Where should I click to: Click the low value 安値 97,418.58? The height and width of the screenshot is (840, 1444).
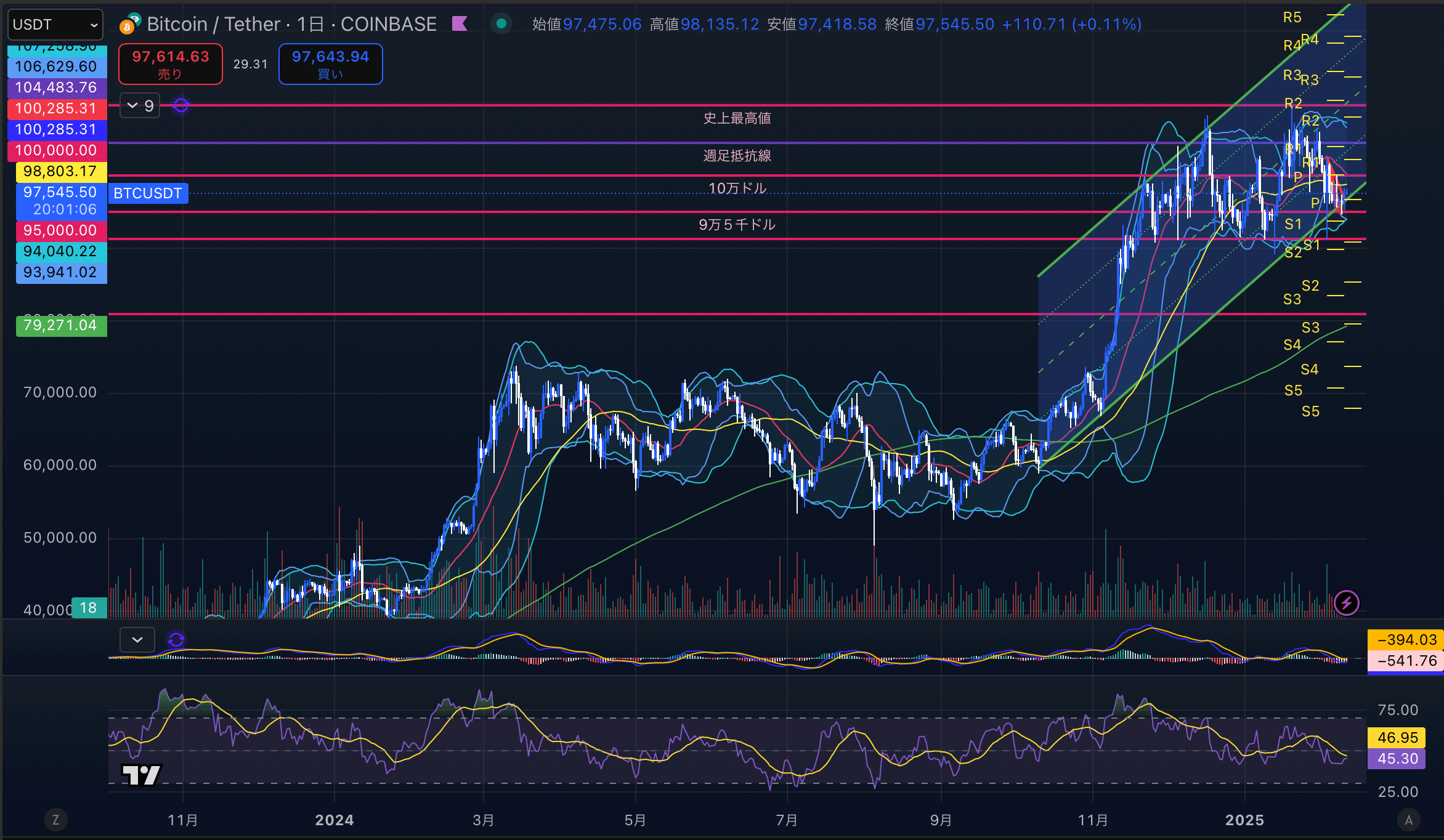pos(822,24)
